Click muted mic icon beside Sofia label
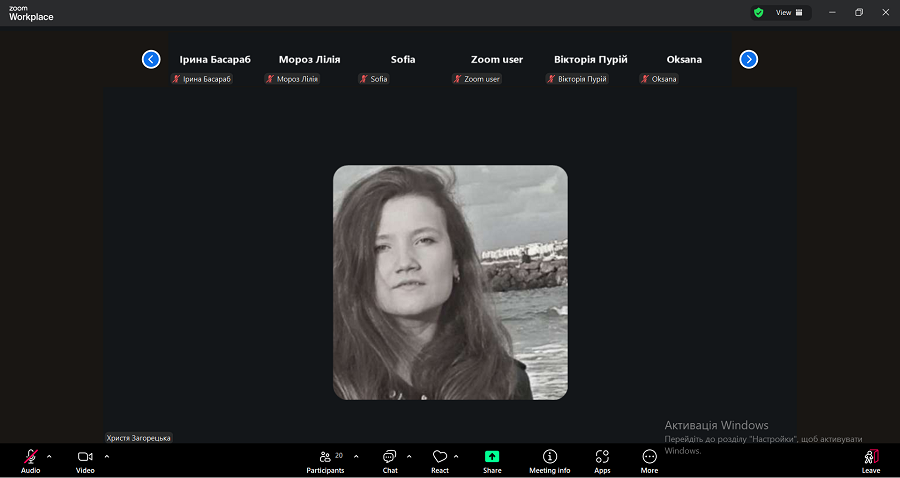 pos(364,79)
